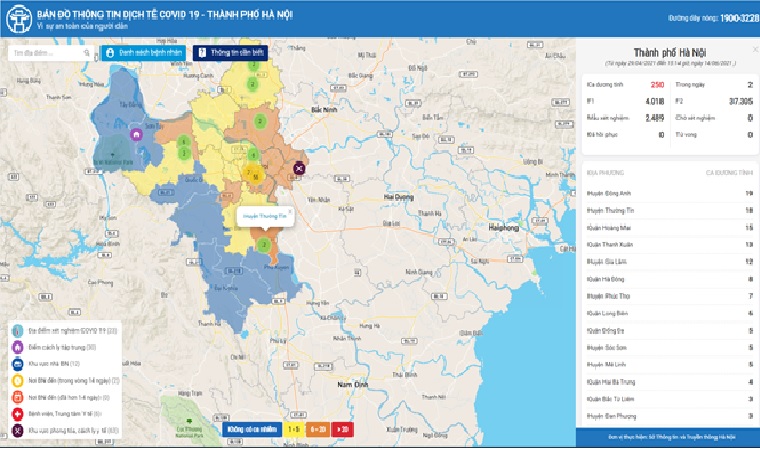
Task: Close the Huyện Thường Tín map popup
Action: [x=290, y=211]
